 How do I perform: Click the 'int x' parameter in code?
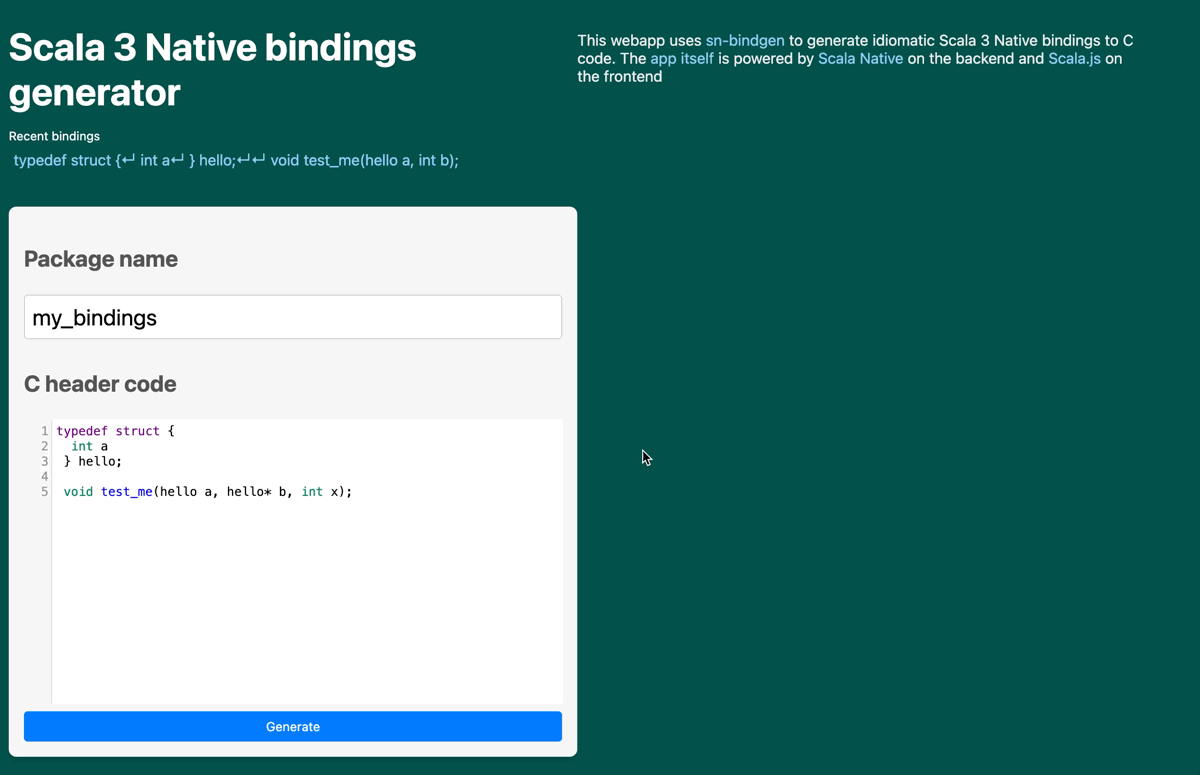(x=325, y=492)
